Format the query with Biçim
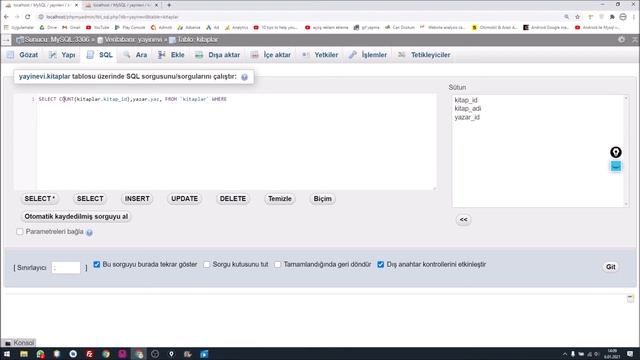 click(322, 199)
